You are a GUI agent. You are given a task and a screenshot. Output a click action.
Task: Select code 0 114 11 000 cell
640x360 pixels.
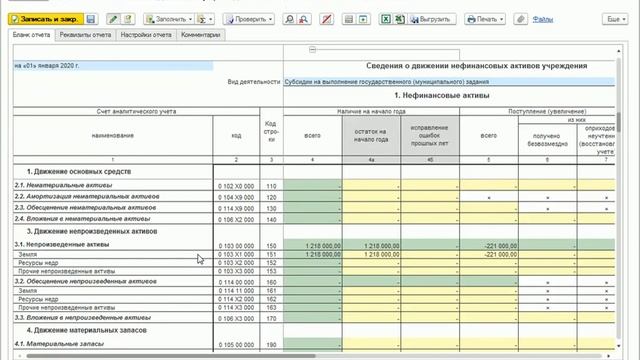(x=236, y=291)
